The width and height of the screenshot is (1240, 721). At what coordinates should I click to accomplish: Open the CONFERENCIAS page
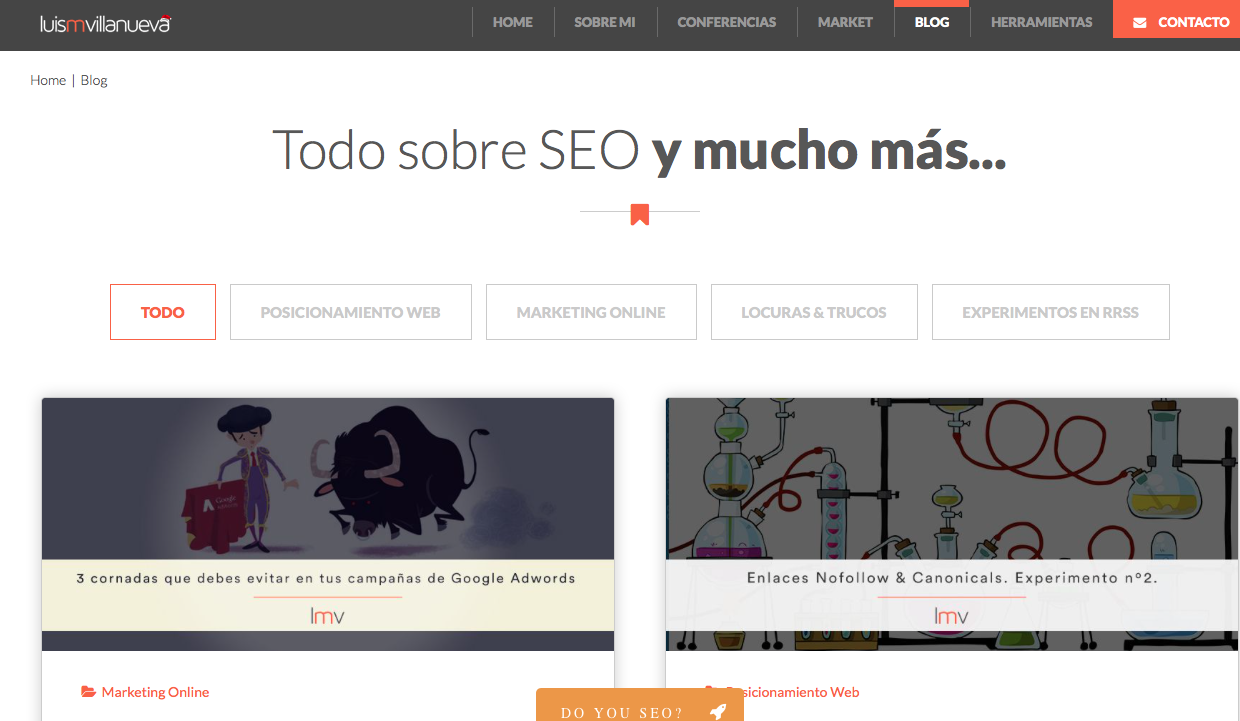pyautogui.click(x=727, y=20)
